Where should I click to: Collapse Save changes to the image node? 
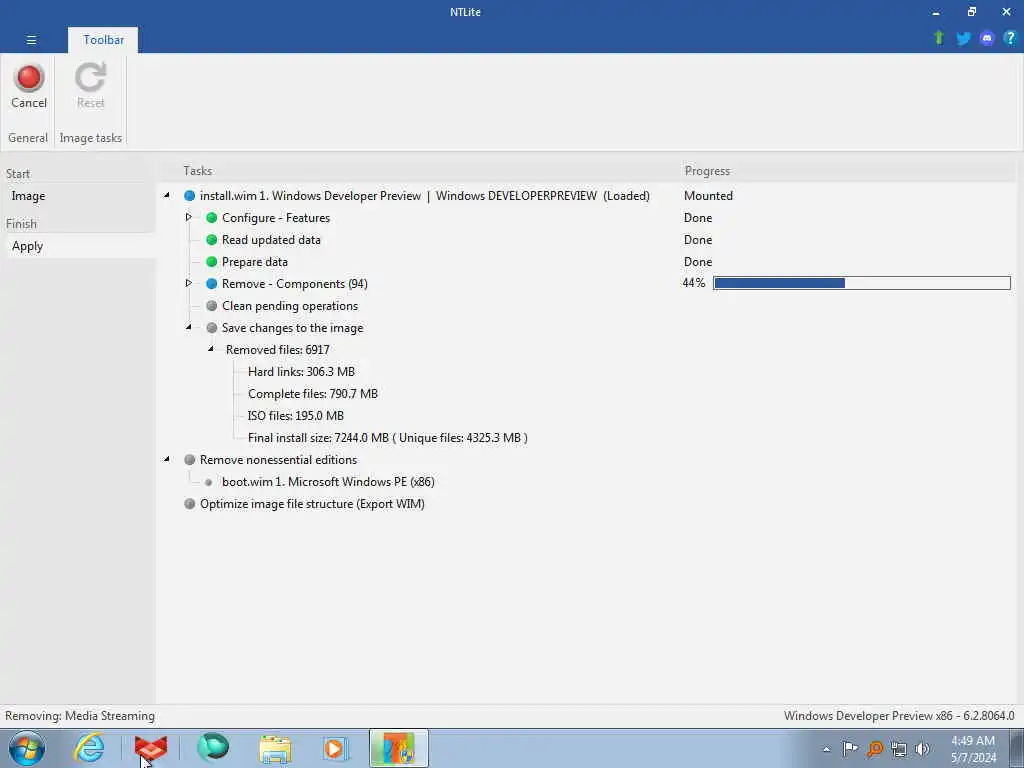[x=189, y=327]
